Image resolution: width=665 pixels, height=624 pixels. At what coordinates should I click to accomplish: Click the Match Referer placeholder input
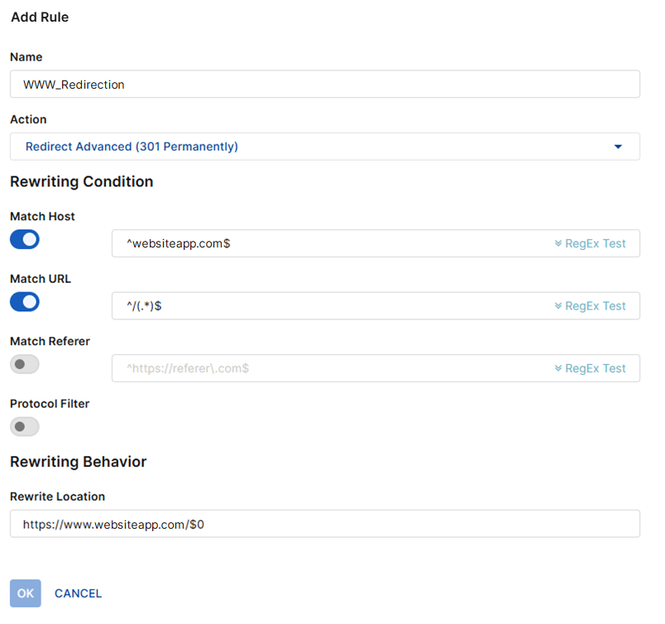330,369
